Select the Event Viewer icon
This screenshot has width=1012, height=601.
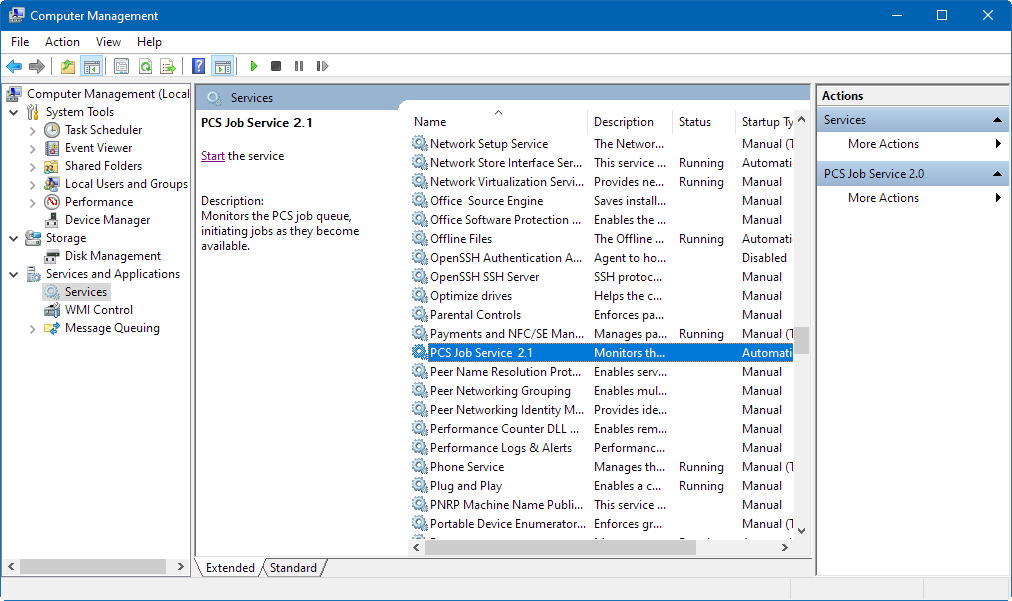point(52,148)
